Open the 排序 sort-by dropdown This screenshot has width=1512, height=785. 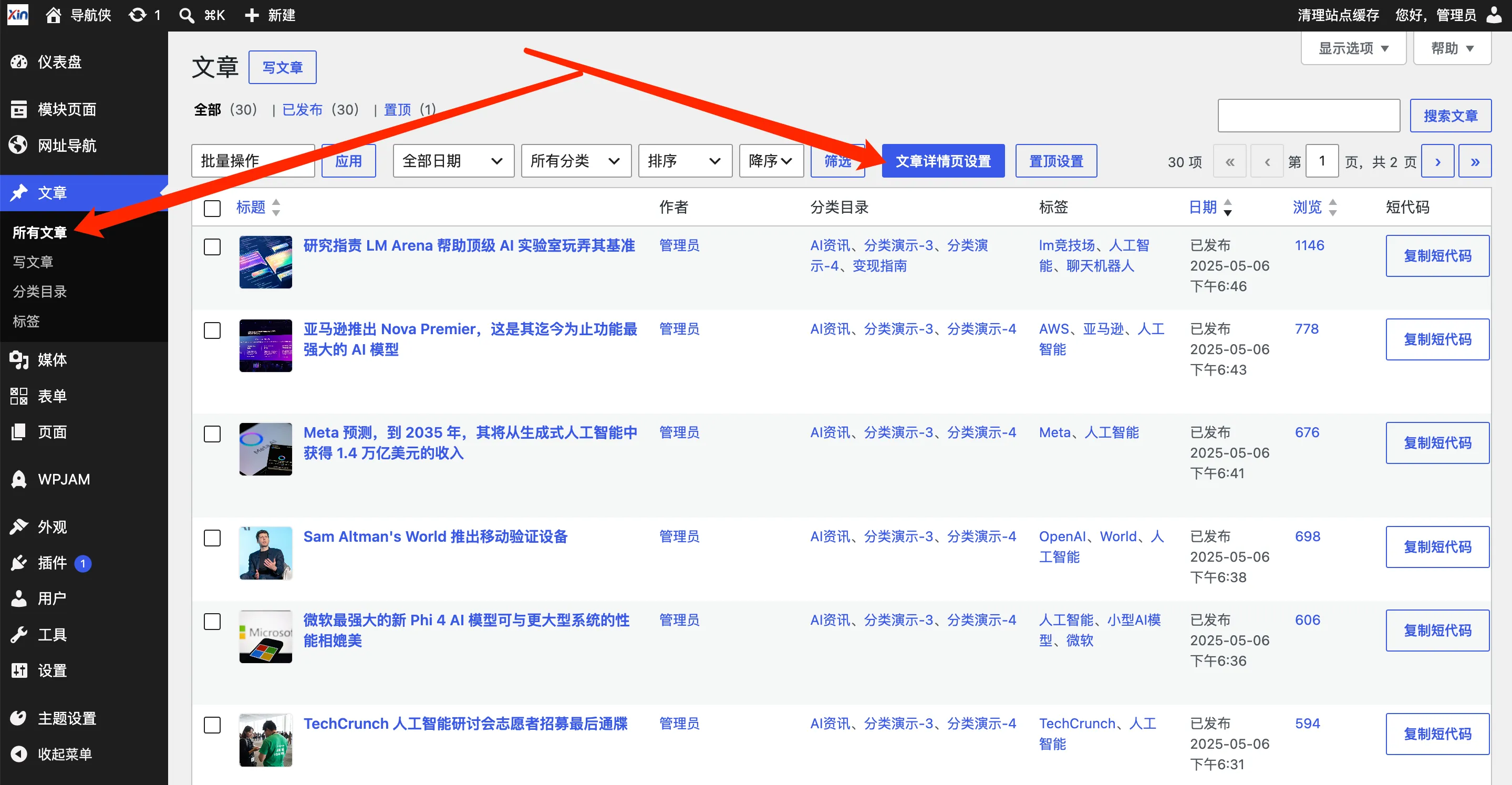click(x=685, y=161)
